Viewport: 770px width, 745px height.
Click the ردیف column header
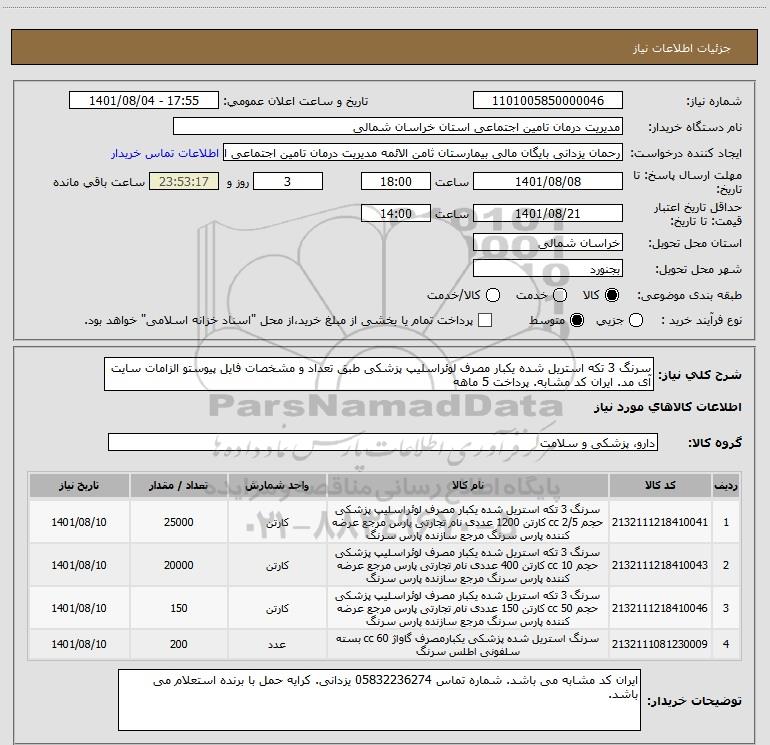[726, 485]
